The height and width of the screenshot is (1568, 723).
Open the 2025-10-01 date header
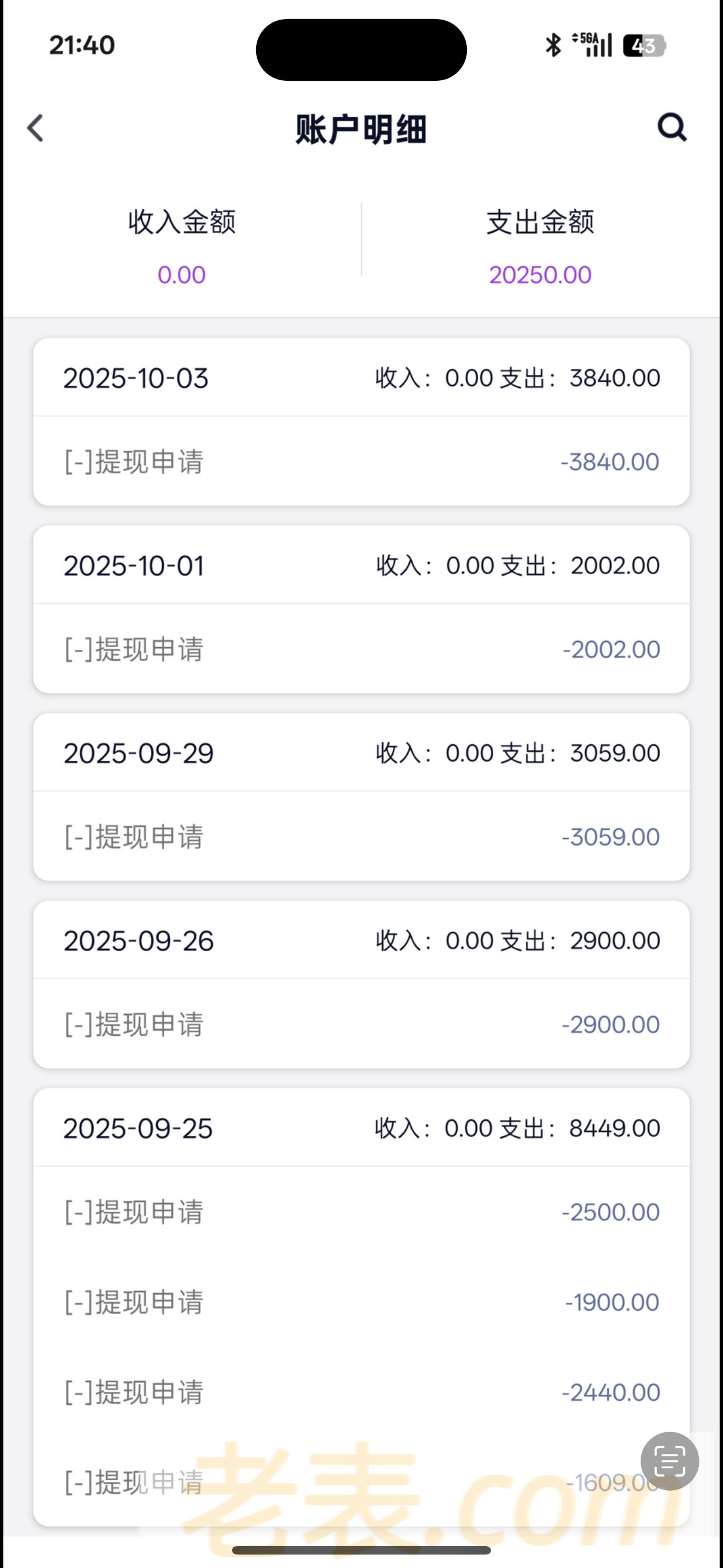(x=134, y=565)
